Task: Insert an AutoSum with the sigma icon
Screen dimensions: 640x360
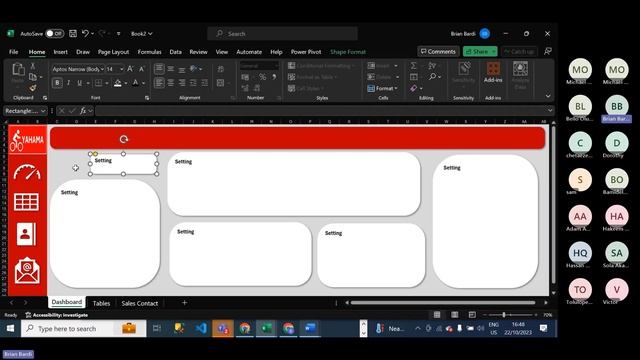Action: pyautogui.click(x=413, y=66)
